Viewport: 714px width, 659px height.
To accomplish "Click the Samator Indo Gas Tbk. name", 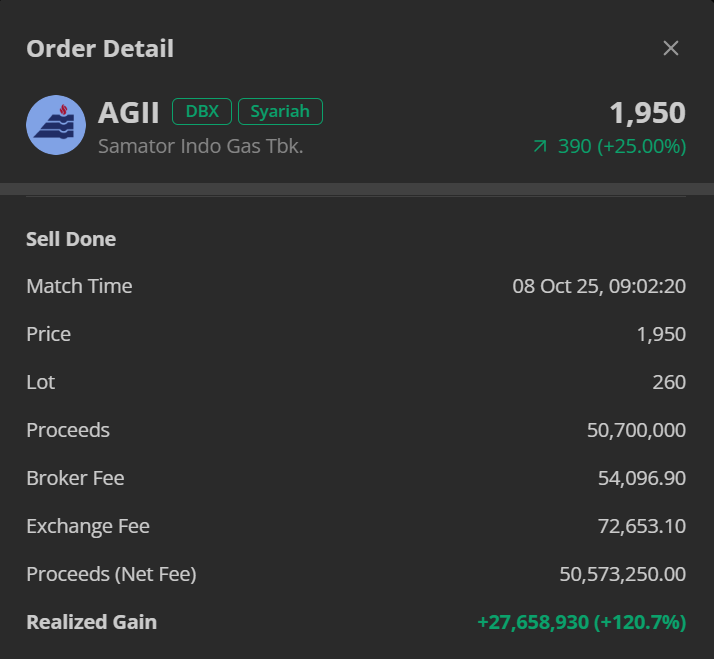I will pos(200,146).
